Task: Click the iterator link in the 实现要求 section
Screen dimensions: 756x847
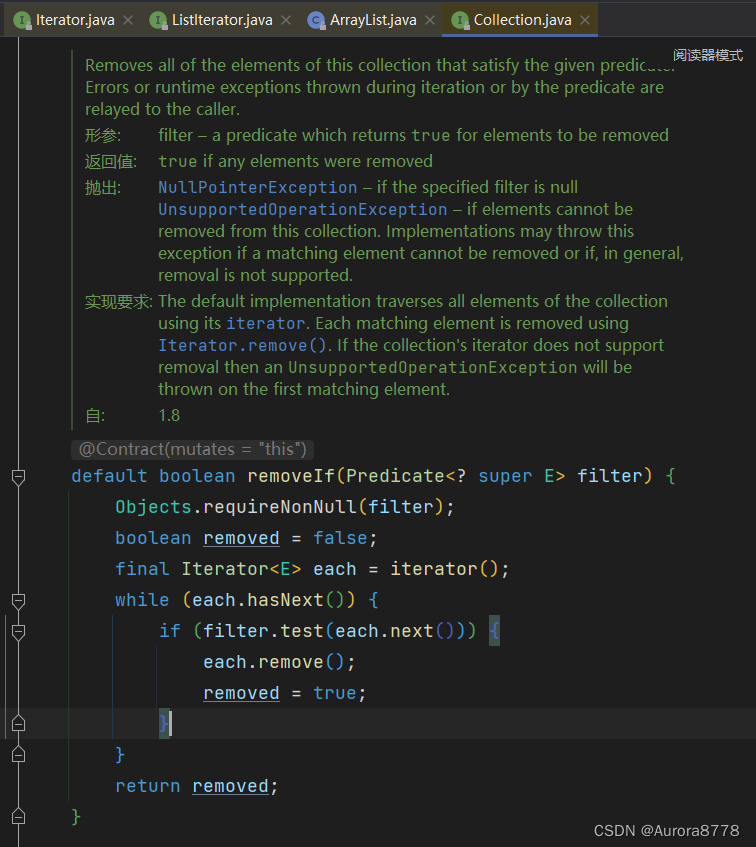Action: tap(265, 322)
